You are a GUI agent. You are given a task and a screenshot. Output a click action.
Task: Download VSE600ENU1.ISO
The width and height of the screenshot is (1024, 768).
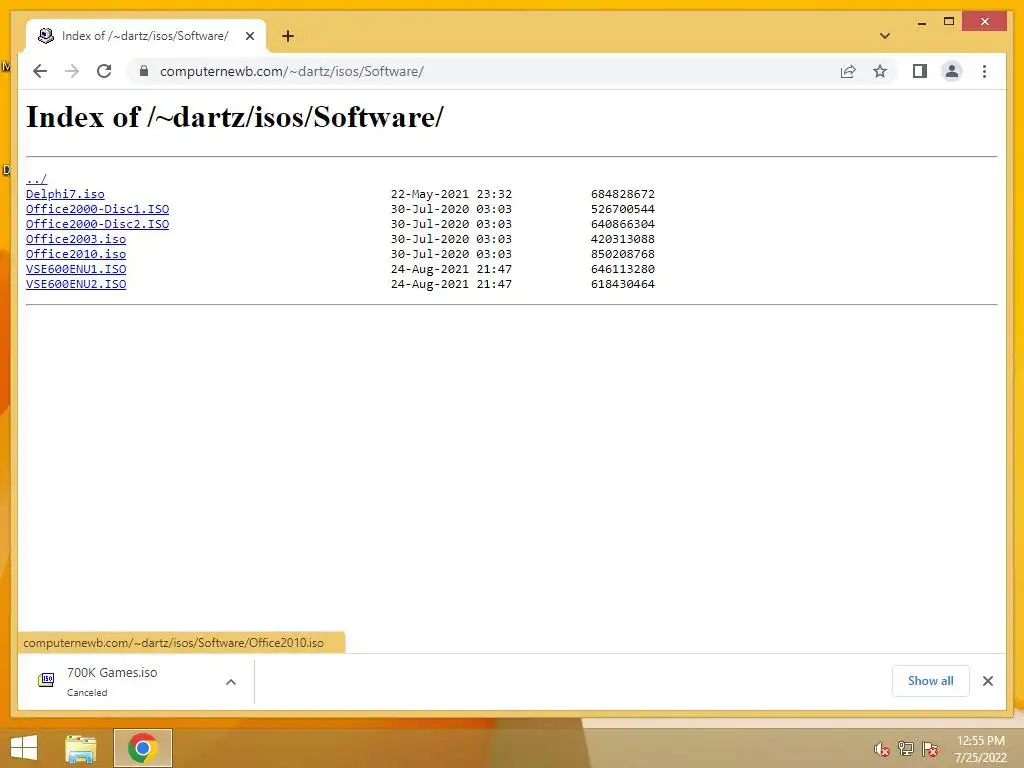tap(76, 269)
